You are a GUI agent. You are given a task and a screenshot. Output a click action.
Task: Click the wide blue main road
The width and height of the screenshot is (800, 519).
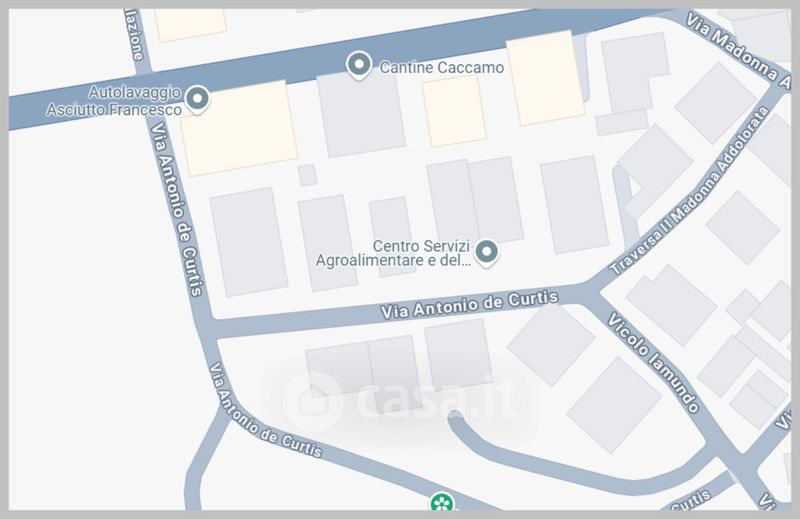(x=327, y=64)
